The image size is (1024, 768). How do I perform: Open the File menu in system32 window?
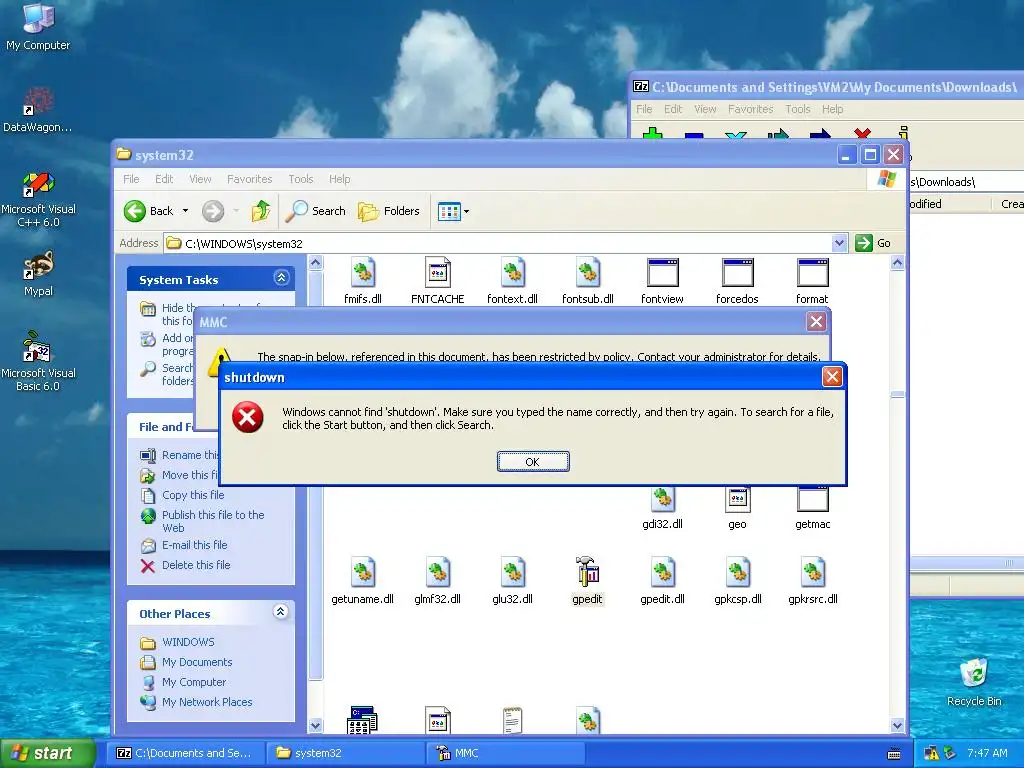pyautogui.click(x=131, y=179)
